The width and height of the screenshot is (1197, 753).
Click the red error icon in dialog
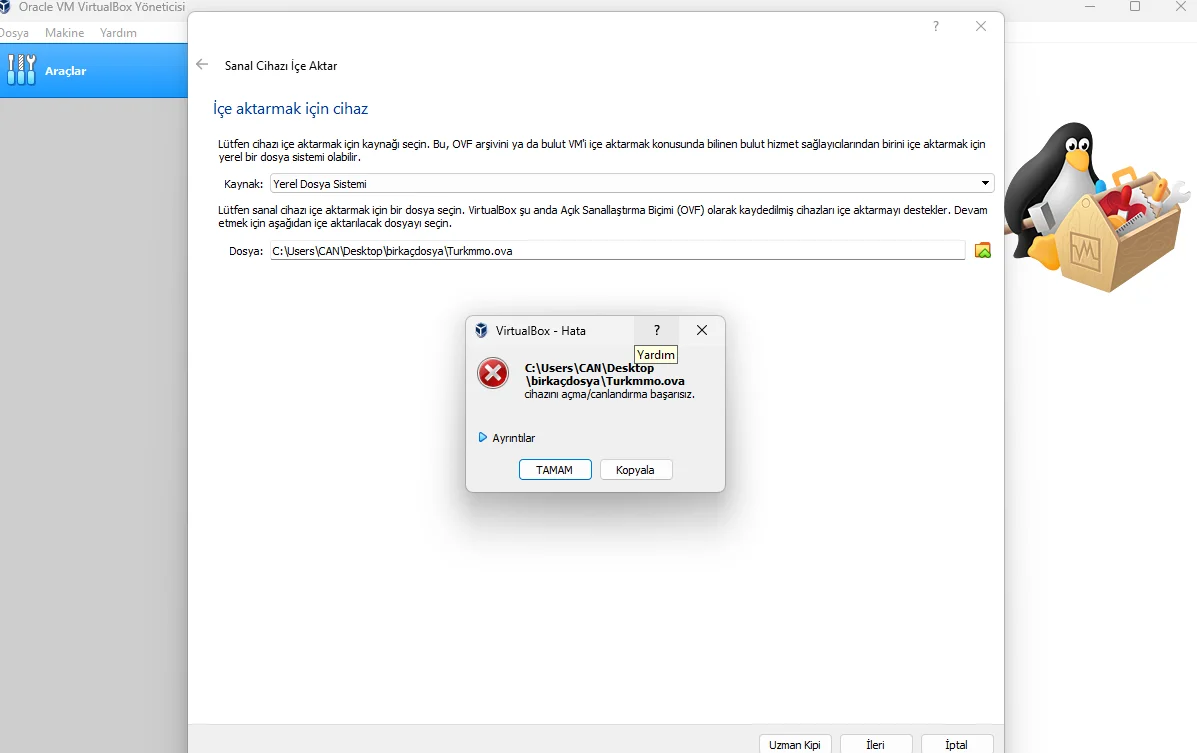coord(493,373)
